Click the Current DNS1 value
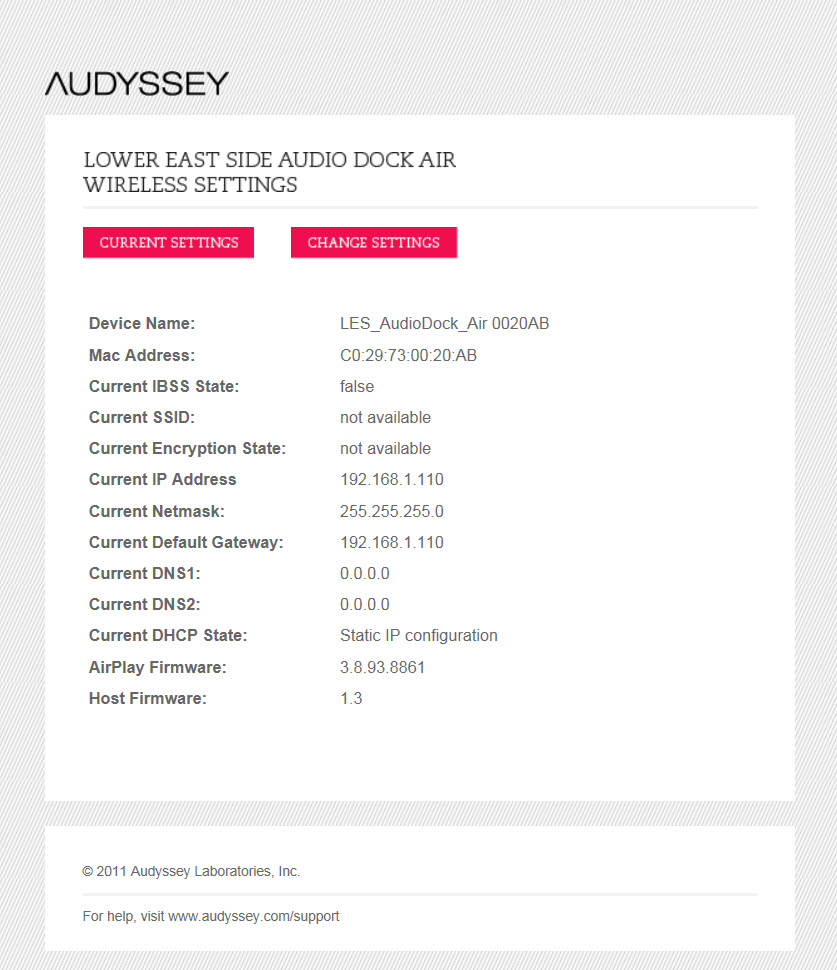Viewport: 837px width, 970px height. 364,573
